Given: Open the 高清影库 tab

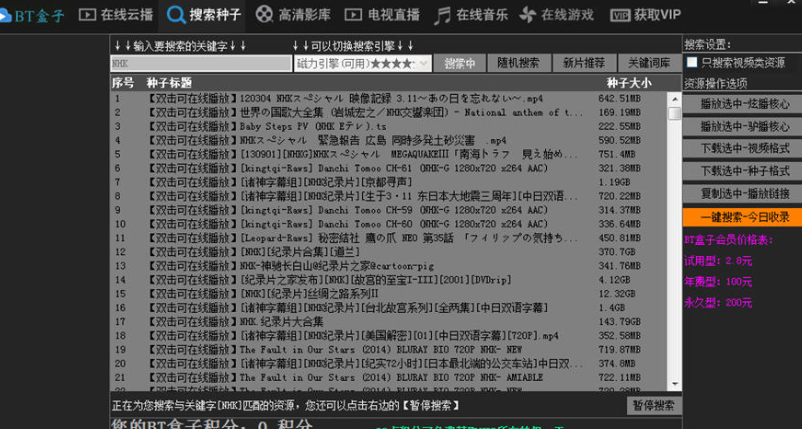Looking at the screenshot, I should point(294,15).
